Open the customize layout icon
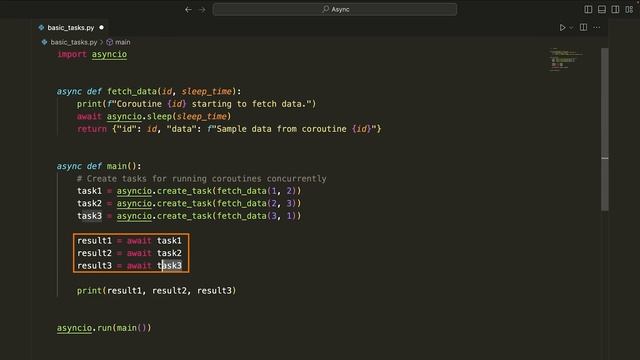Image resolution: width=640 pixels, height=360 pixels. click(x=629, y=9)
